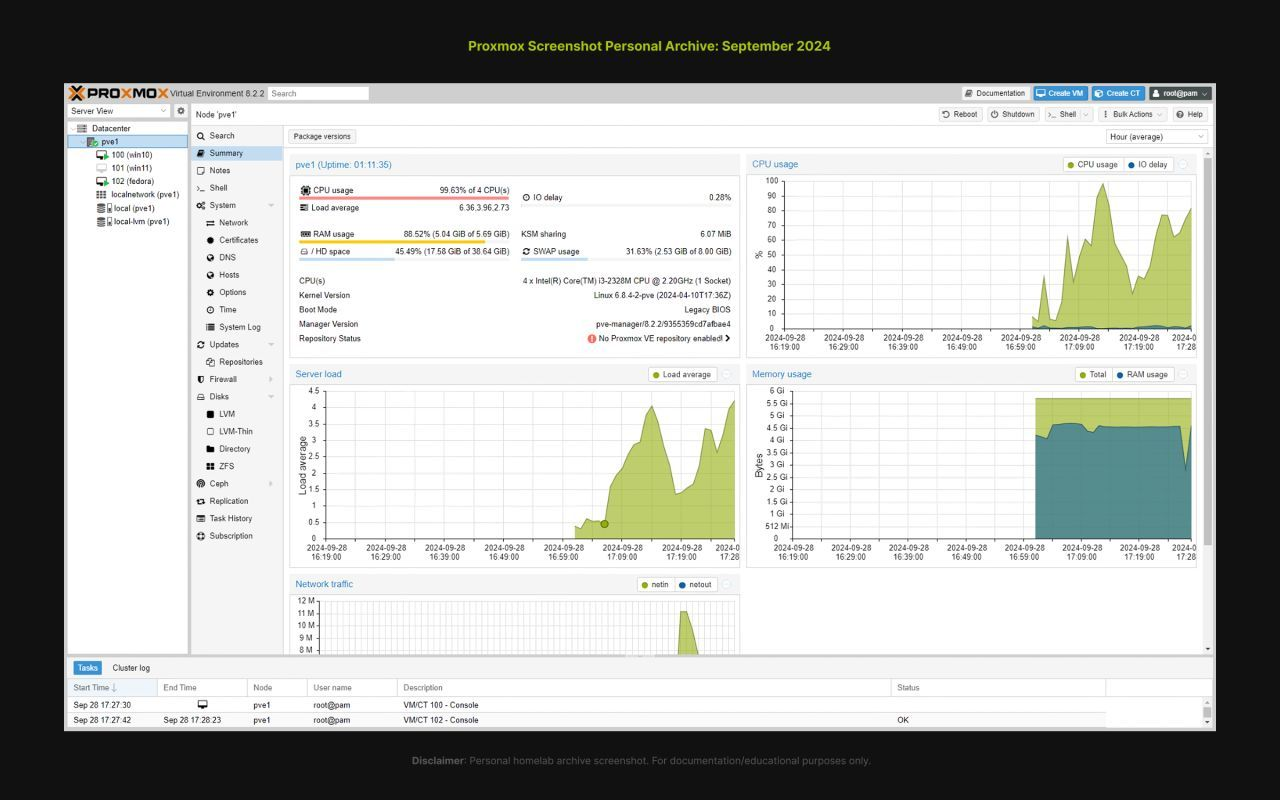
Task: Click the Proxmox logo
Action: pyautogui.click(x=118, y=93)
